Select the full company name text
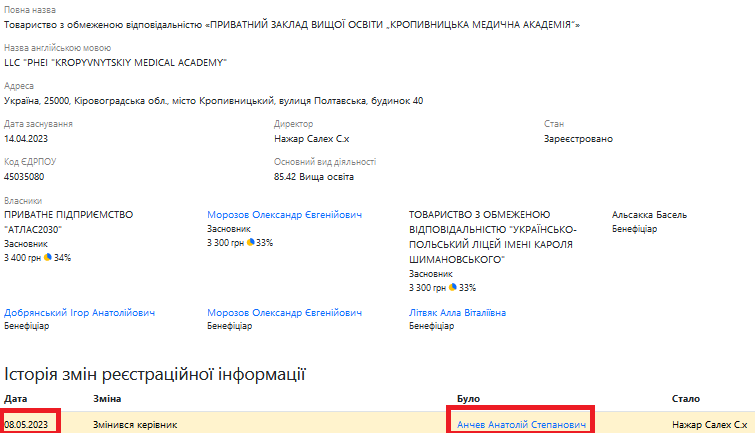 click(292, 25)
